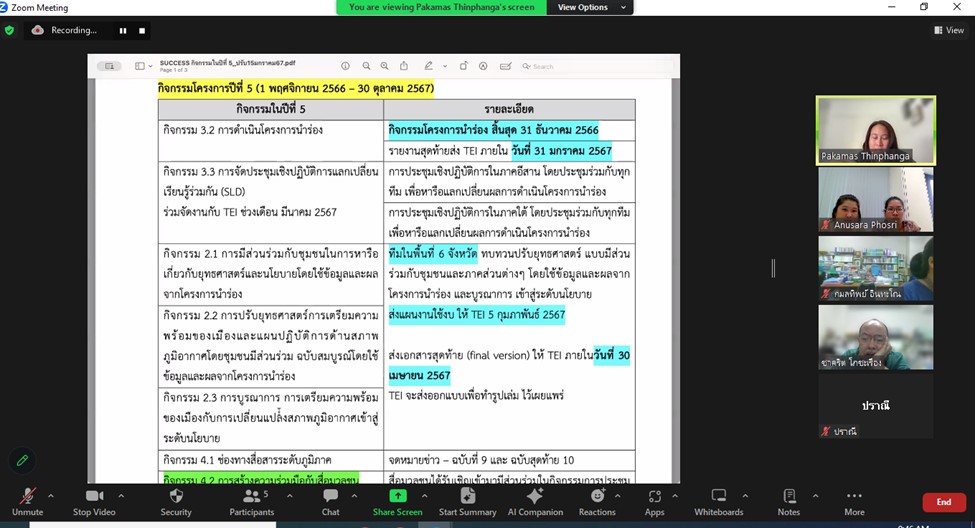Open Reactions picker
The width and height of the screenshot is (975, 528).
[597, 501]
